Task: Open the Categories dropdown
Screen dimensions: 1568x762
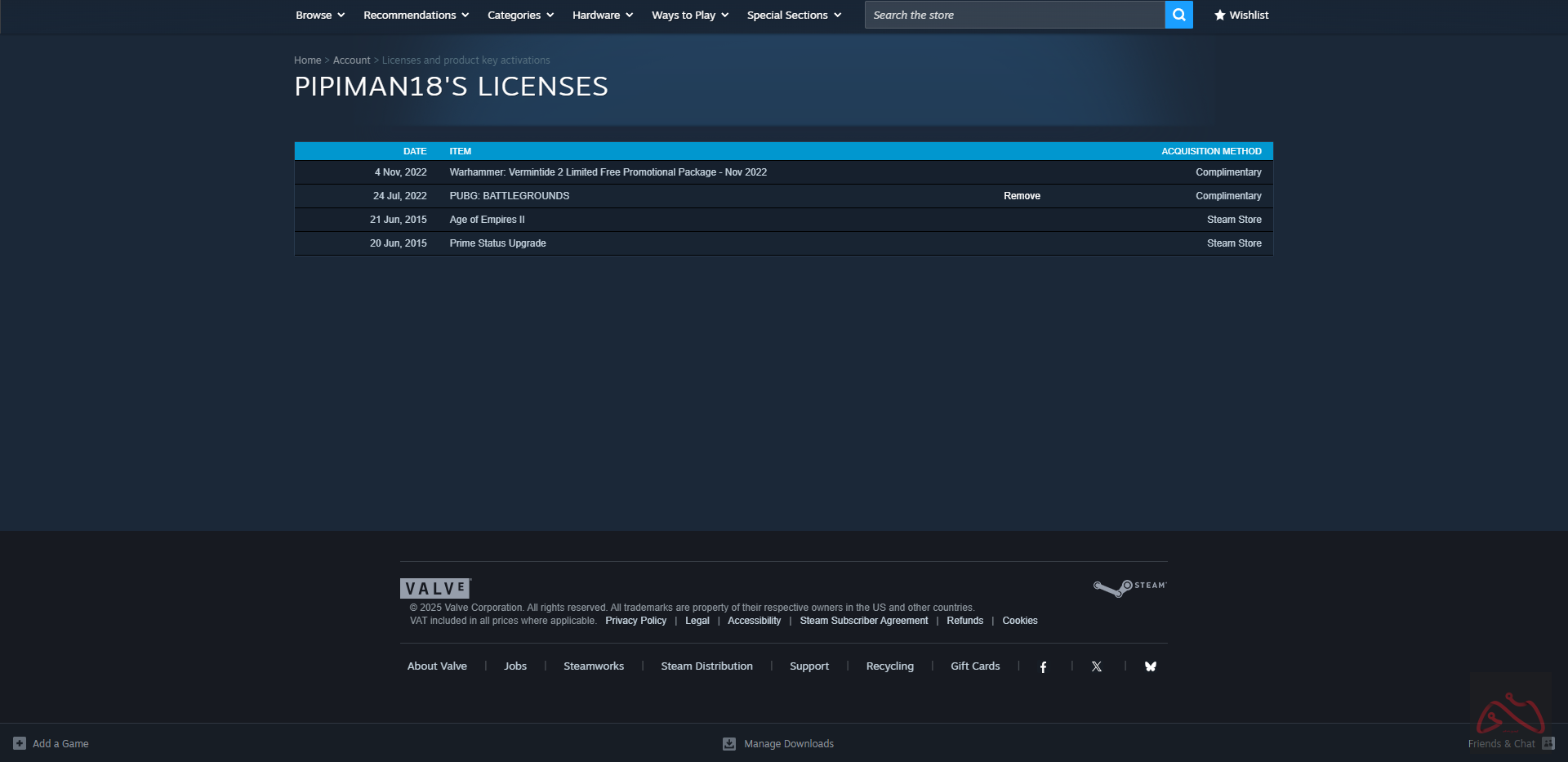Action: (520, 15)
